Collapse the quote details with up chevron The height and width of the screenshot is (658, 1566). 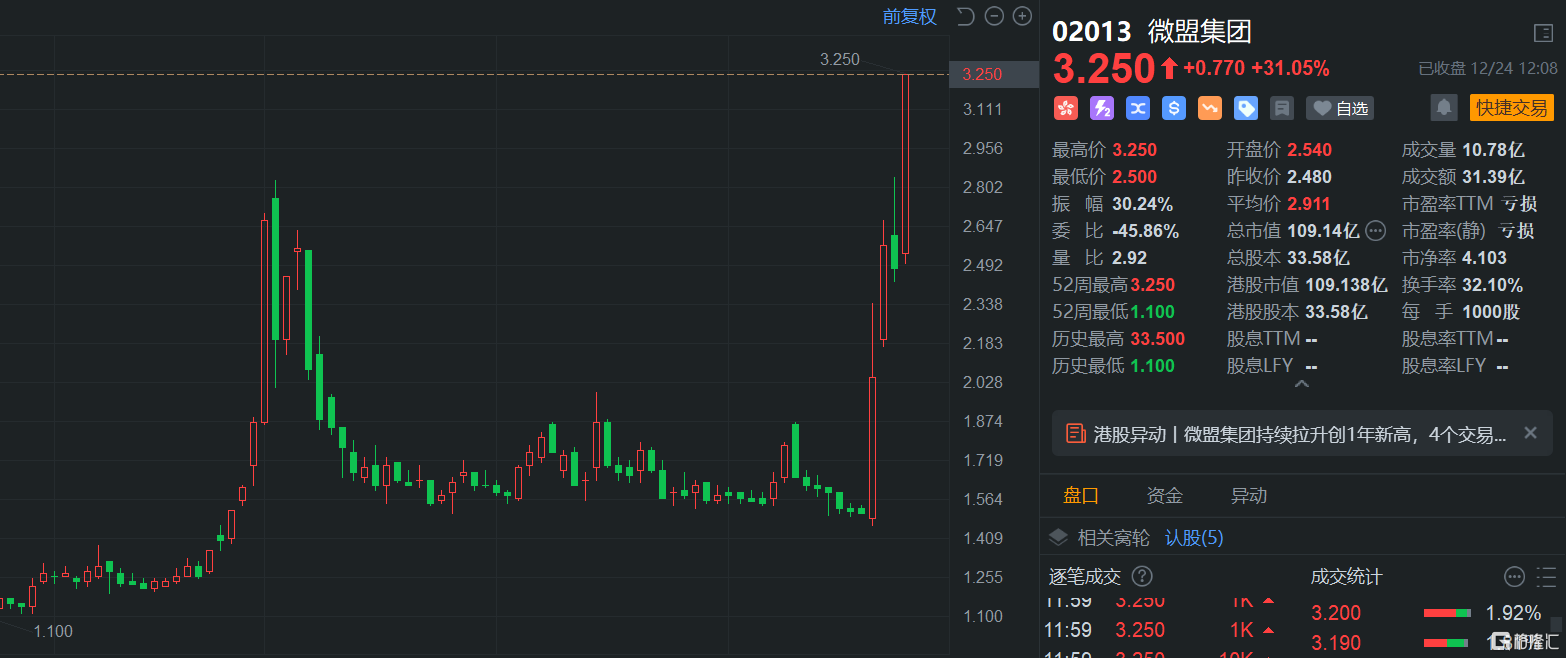click(x=1302, y=384)
